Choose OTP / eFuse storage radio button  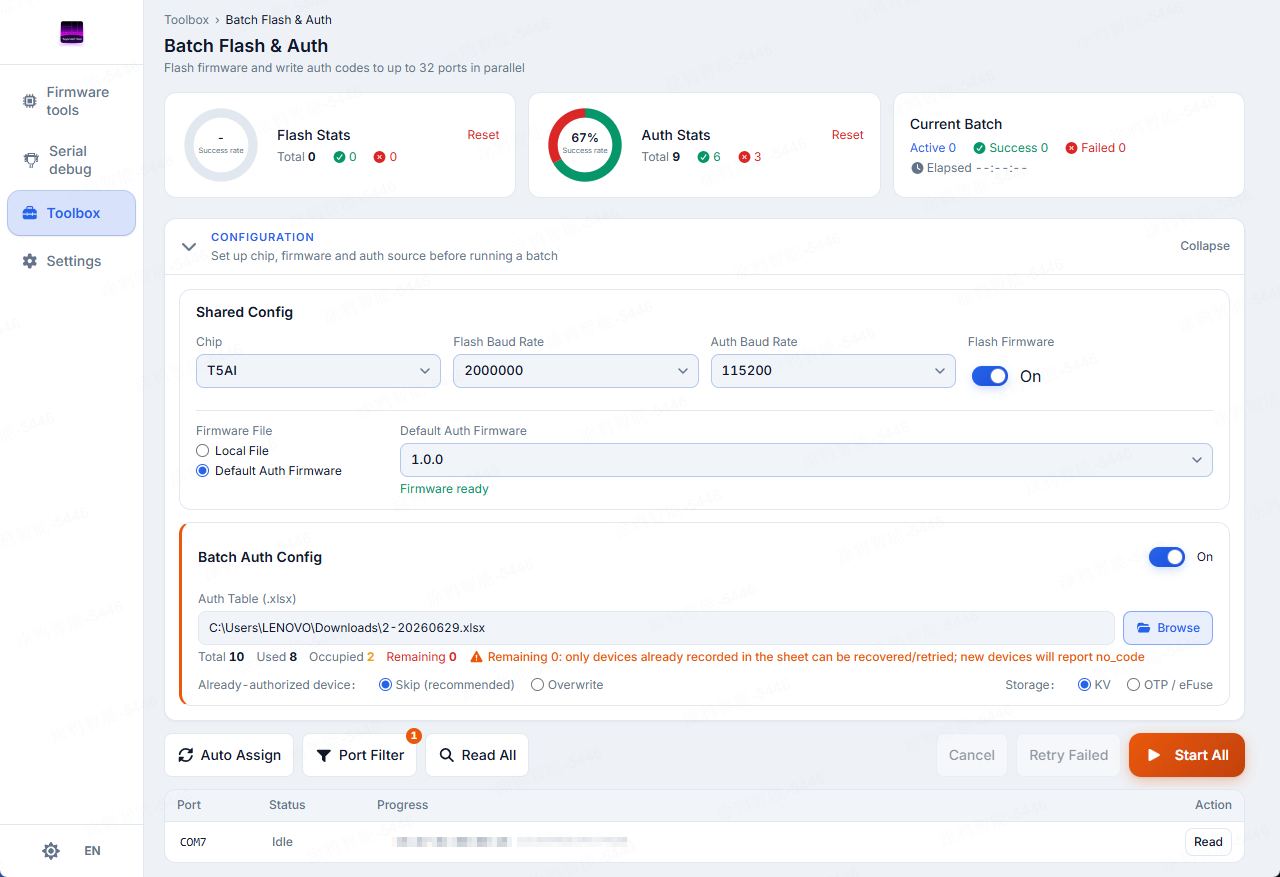pos(1133,685)
